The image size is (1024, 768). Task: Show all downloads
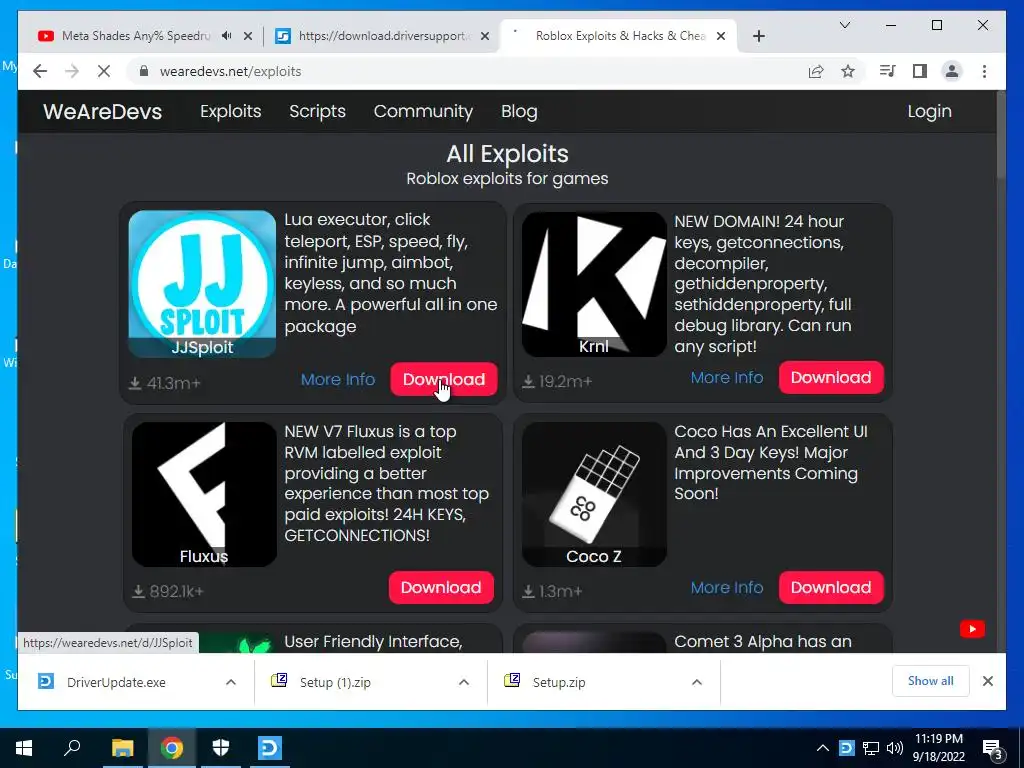point(930,681)
